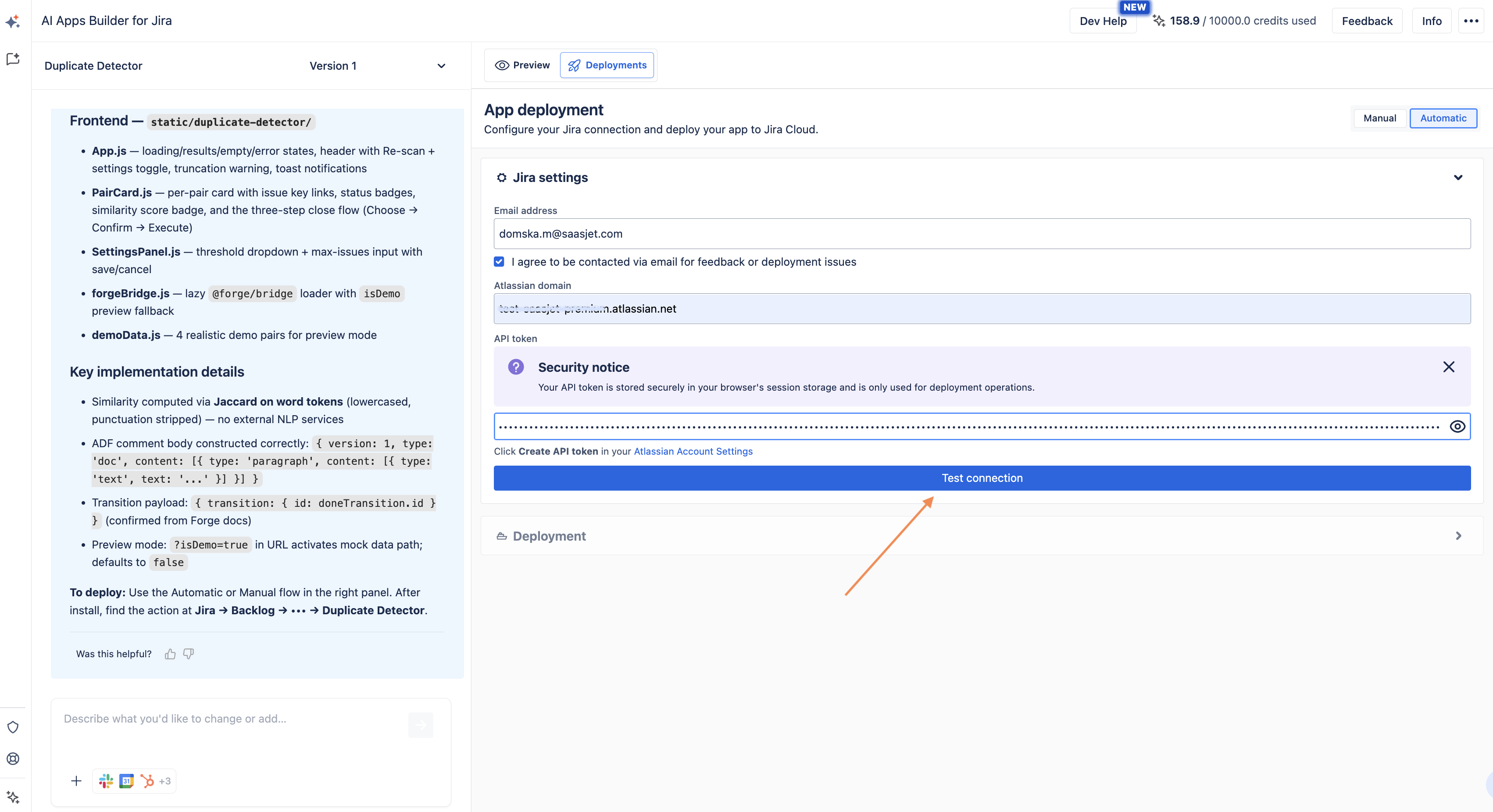
Task: Click the Deployment section icon
Action: click(x=501, y=536)
